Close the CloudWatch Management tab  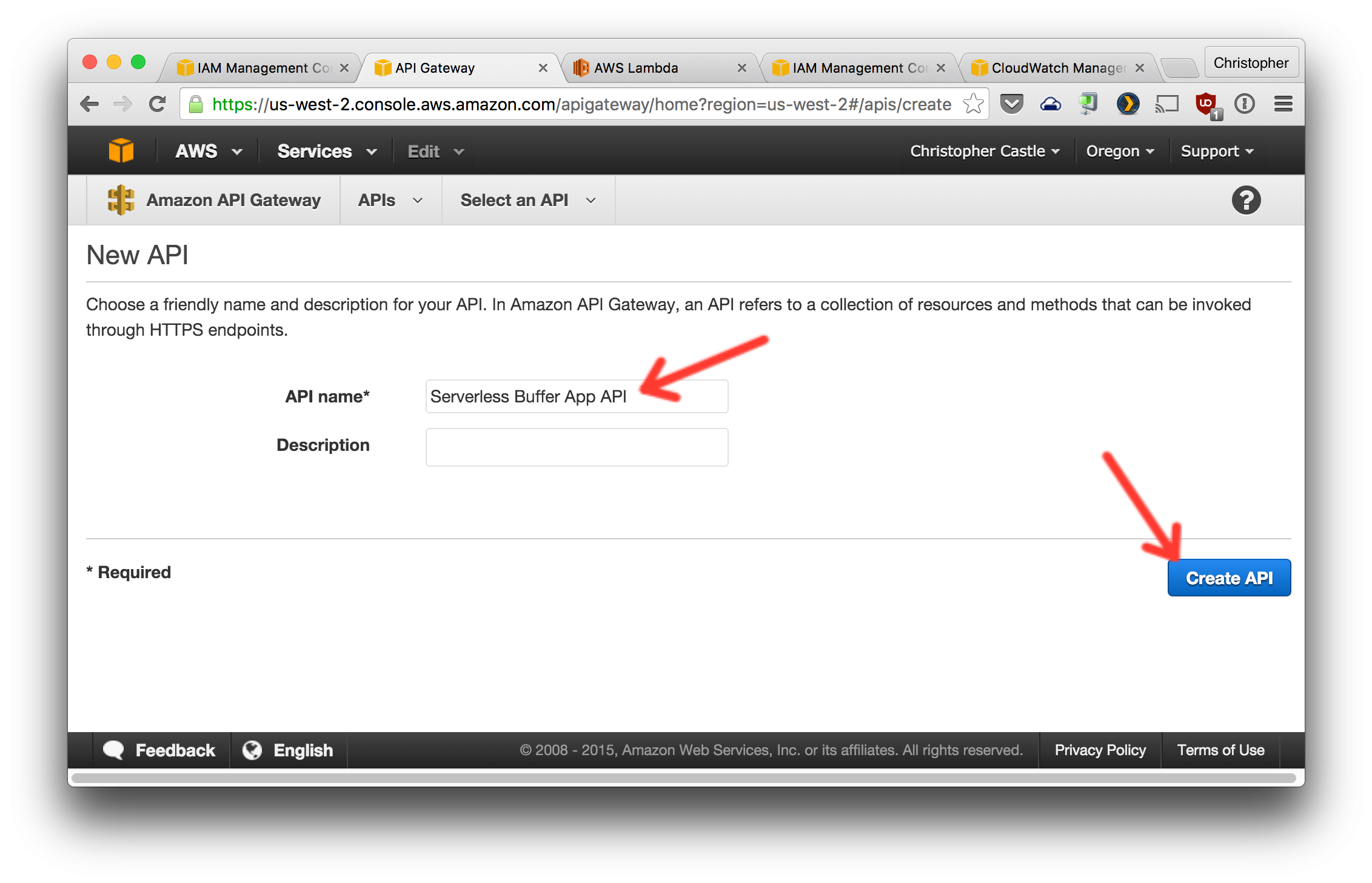coord(1140,68)
